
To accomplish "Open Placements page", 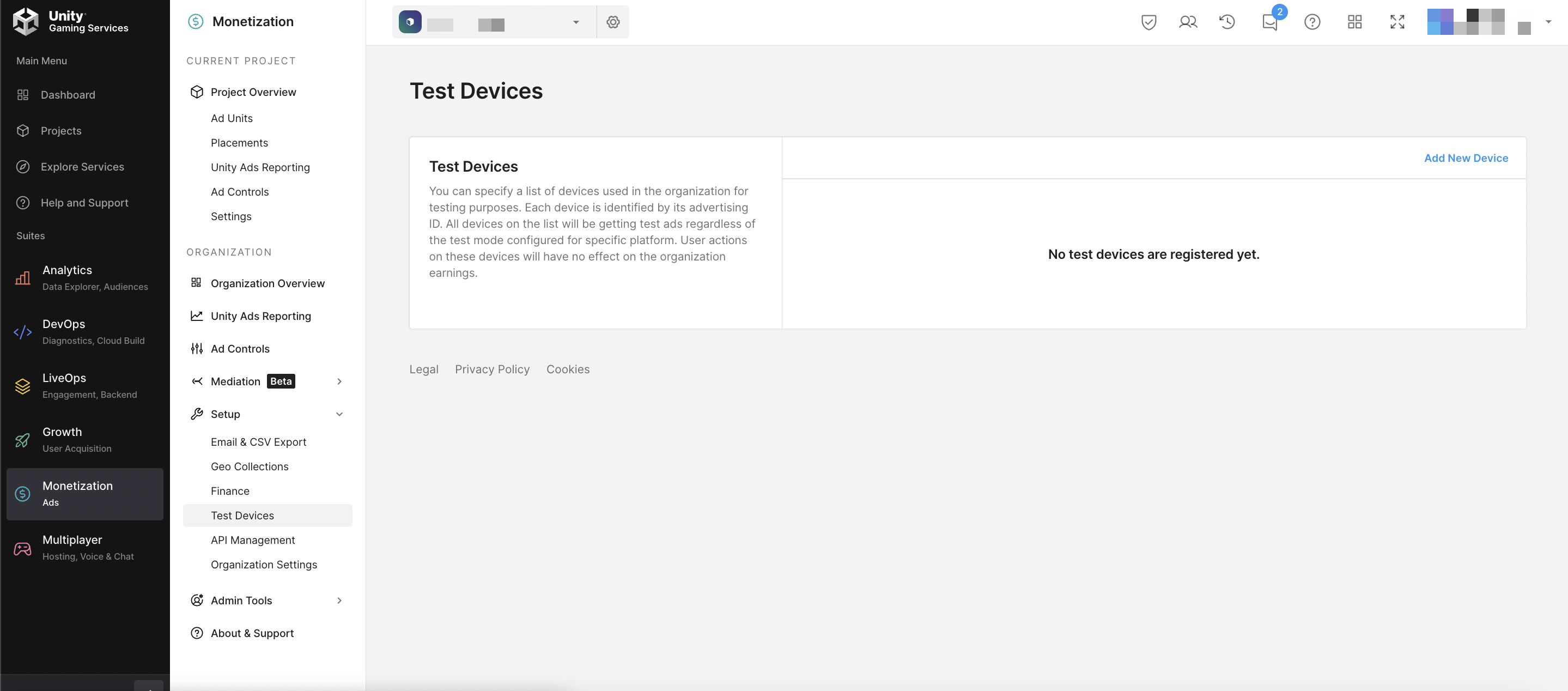I will 239,142.
